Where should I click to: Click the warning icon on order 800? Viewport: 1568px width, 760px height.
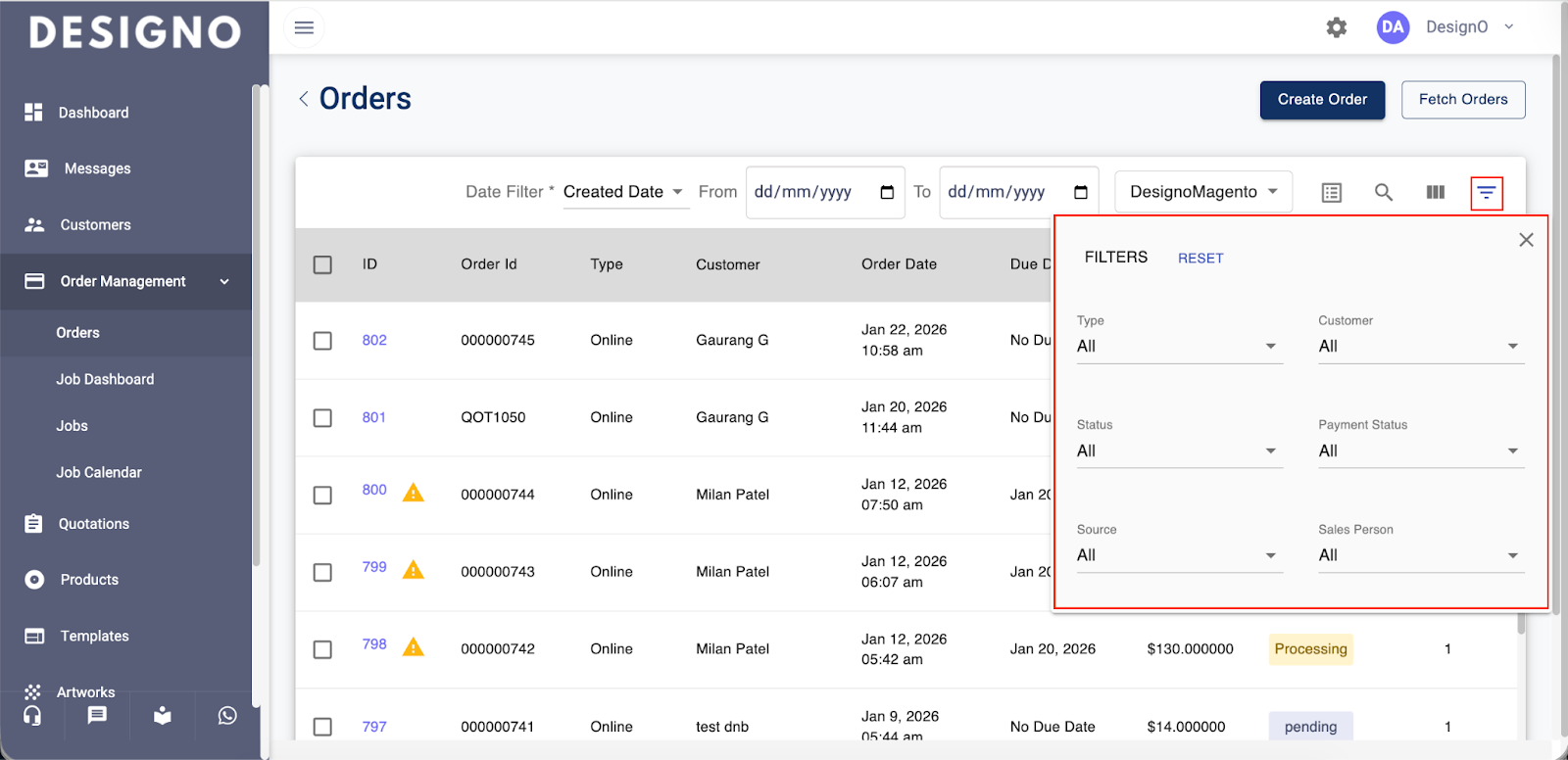coord(414,492)
